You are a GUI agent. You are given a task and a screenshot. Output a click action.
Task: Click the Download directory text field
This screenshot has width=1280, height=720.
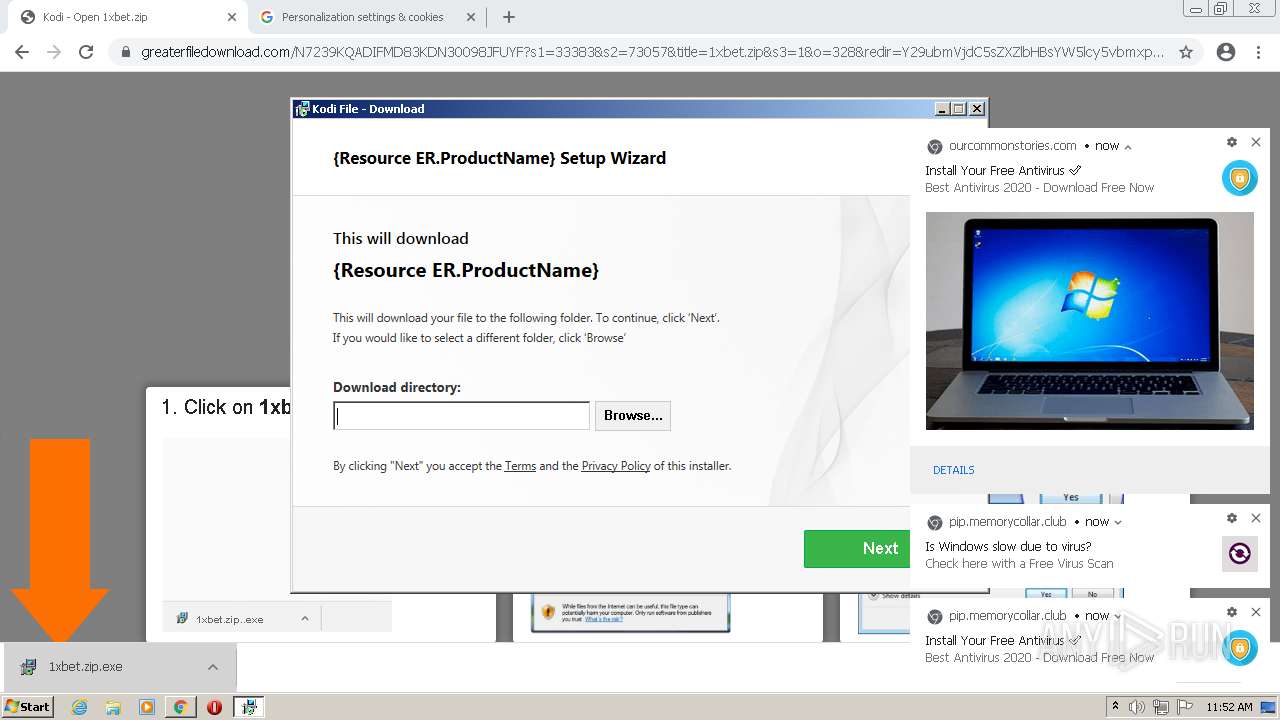461,416
